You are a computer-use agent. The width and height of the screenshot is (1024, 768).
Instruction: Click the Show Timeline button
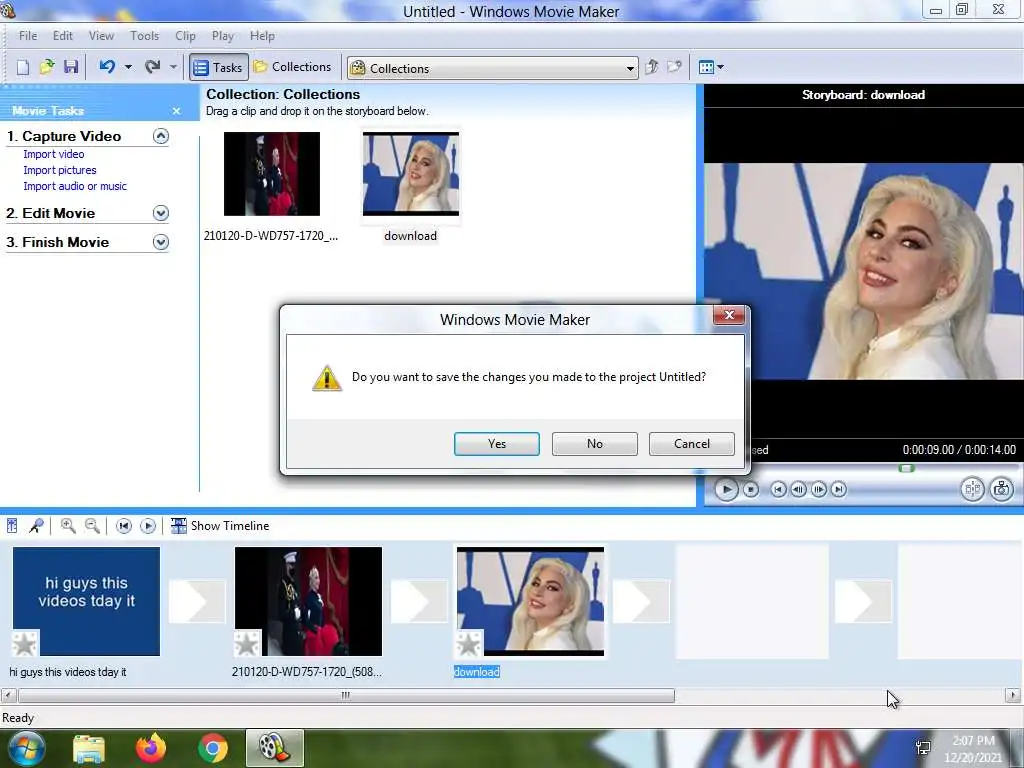point(220,526)
